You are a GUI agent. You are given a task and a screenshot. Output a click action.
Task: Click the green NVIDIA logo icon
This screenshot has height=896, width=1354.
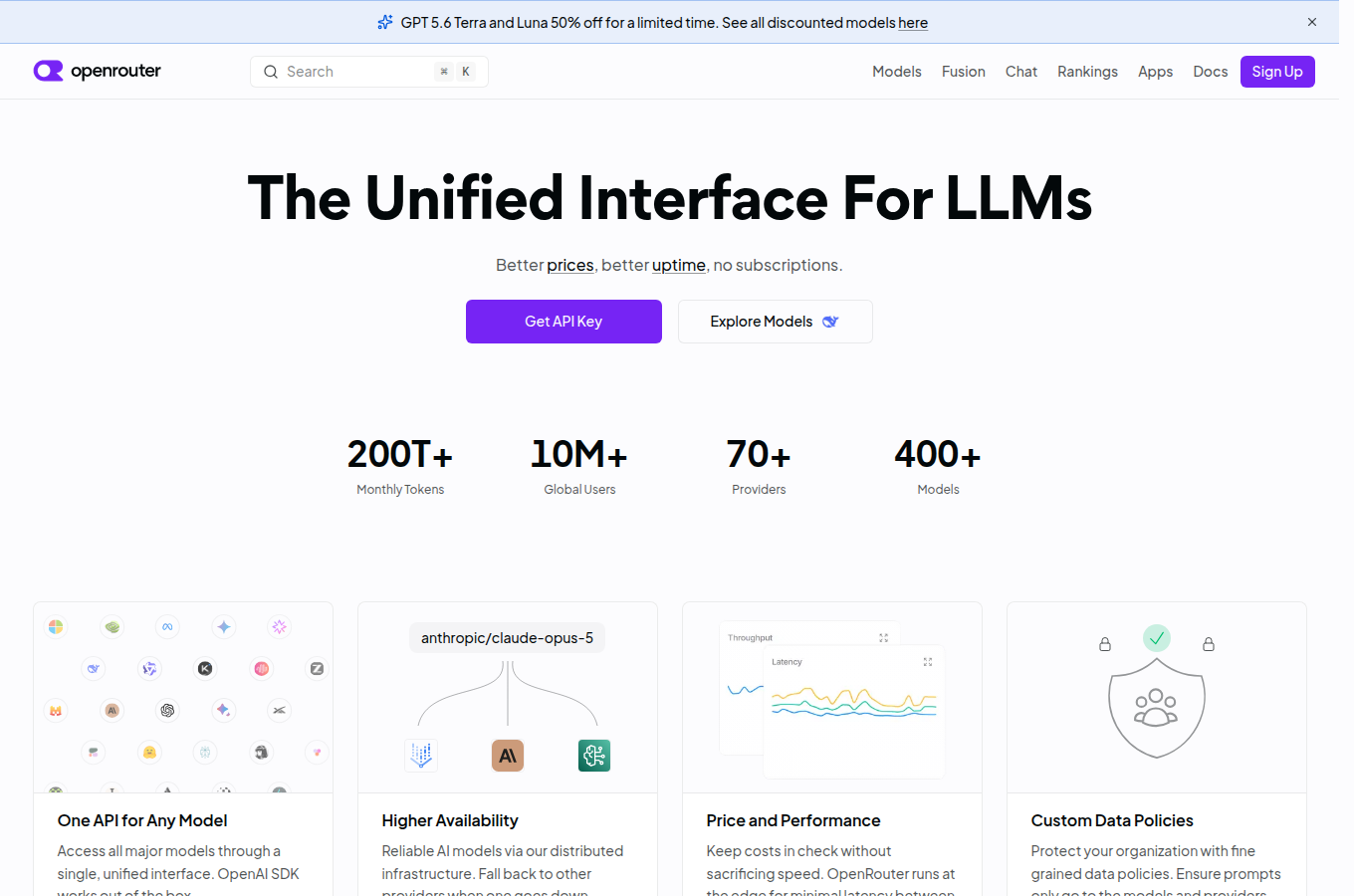tap(113, 627)
